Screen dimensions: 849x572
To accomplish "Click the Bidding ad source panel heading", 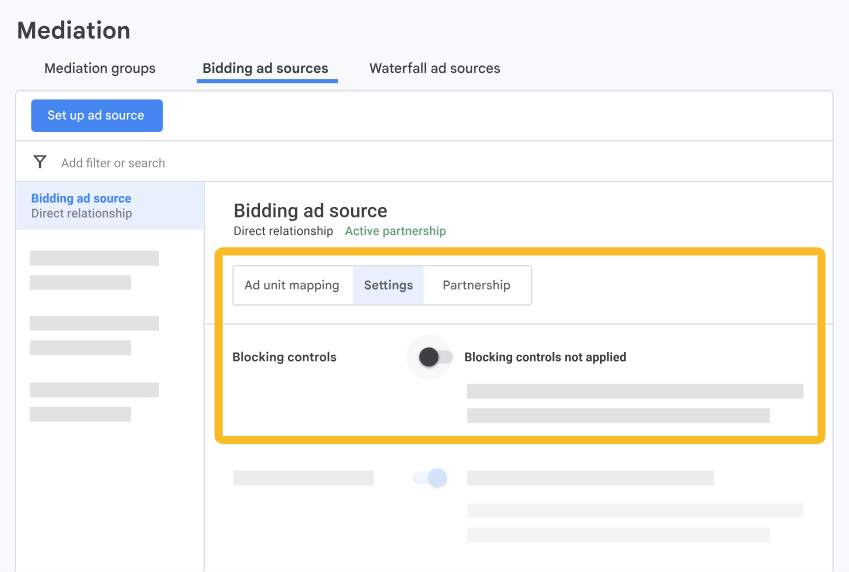I will [x=310, y=211].
